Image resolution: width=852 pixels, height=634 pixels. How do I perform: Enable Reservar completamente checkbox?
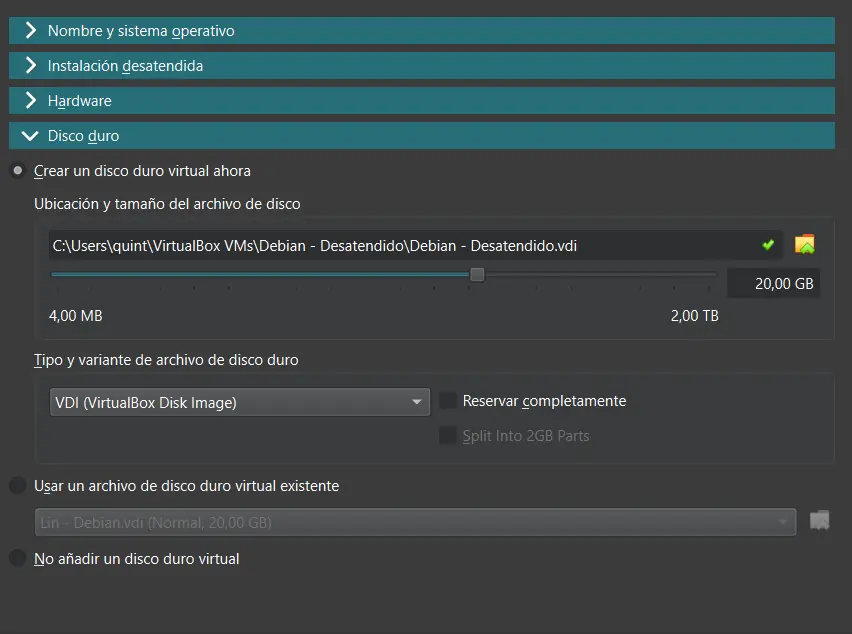[x=448, y=401]
